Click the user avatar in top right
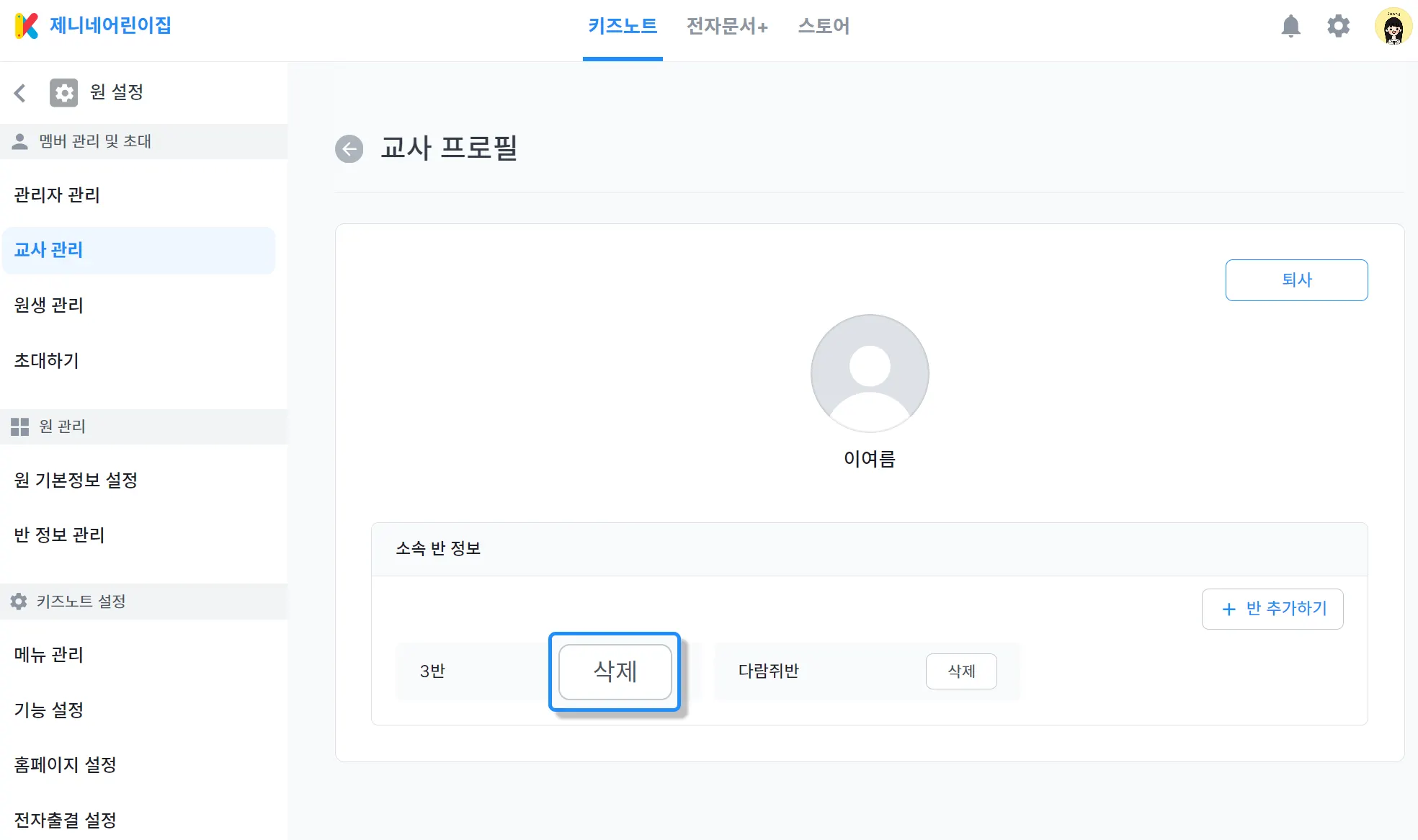This screenshot has height=840, width=1418. point(1393,27)
